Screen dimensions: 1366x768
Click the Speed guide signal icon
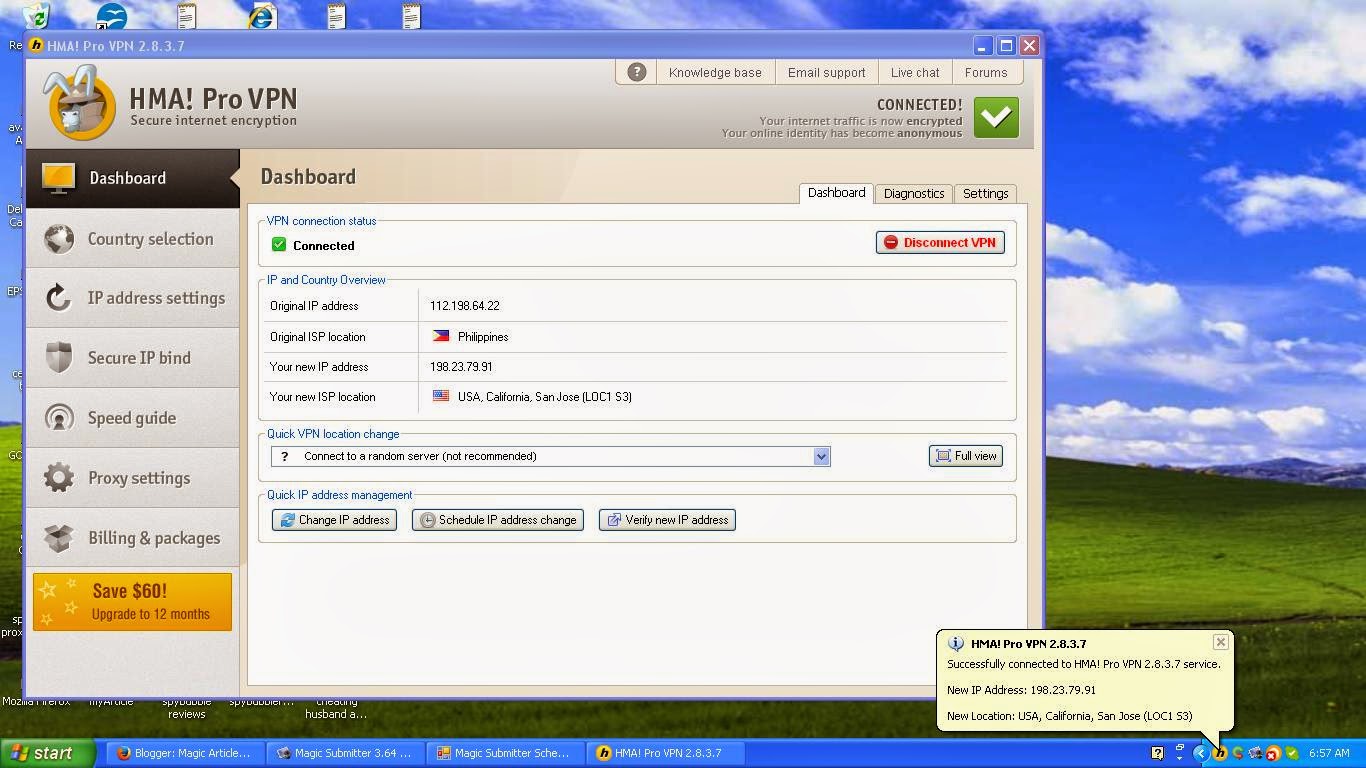[59, 417]
